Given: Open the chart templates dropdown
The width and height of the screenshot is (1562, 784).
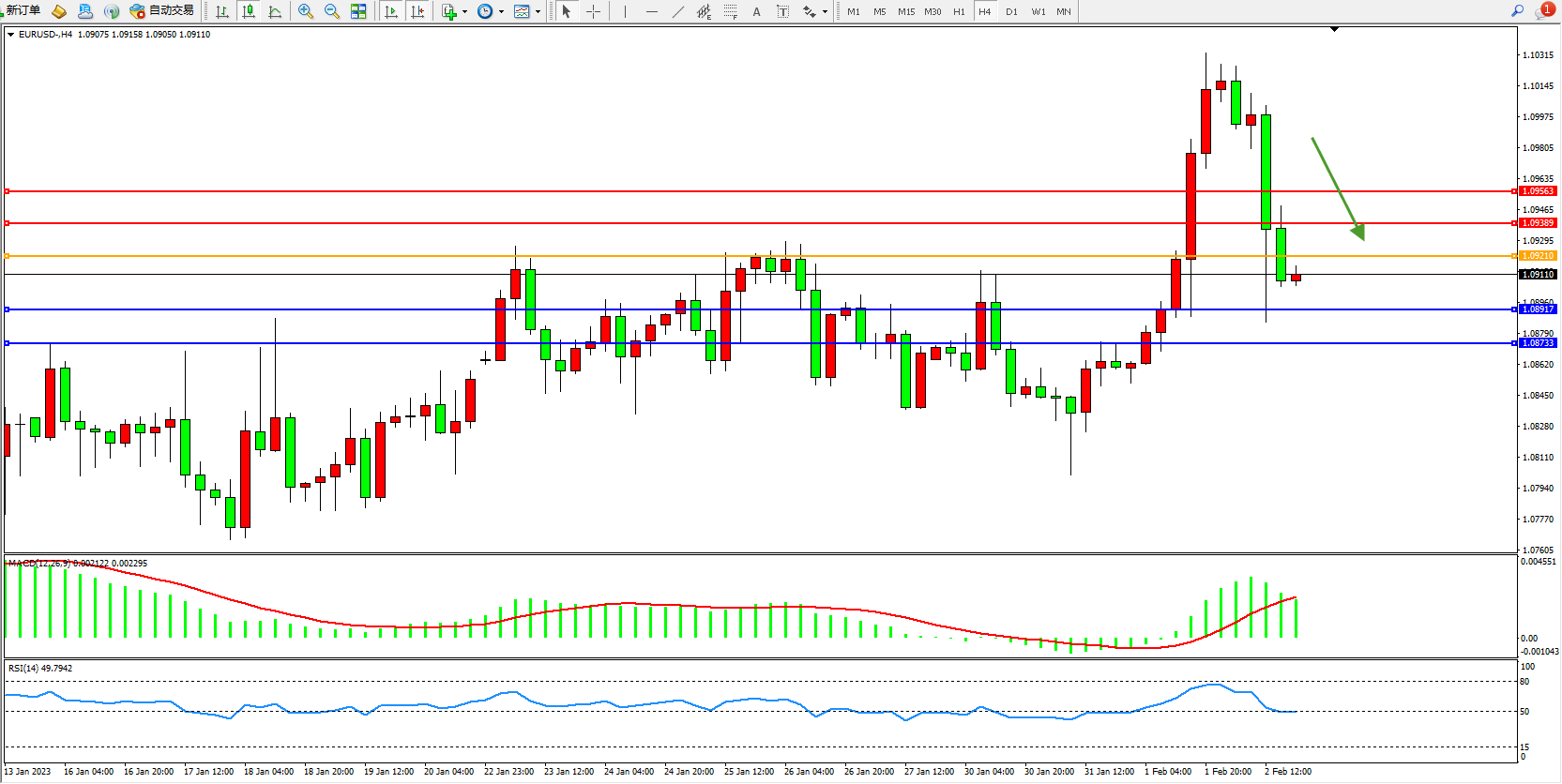Looking at the screenshot, I should (538, 12).
